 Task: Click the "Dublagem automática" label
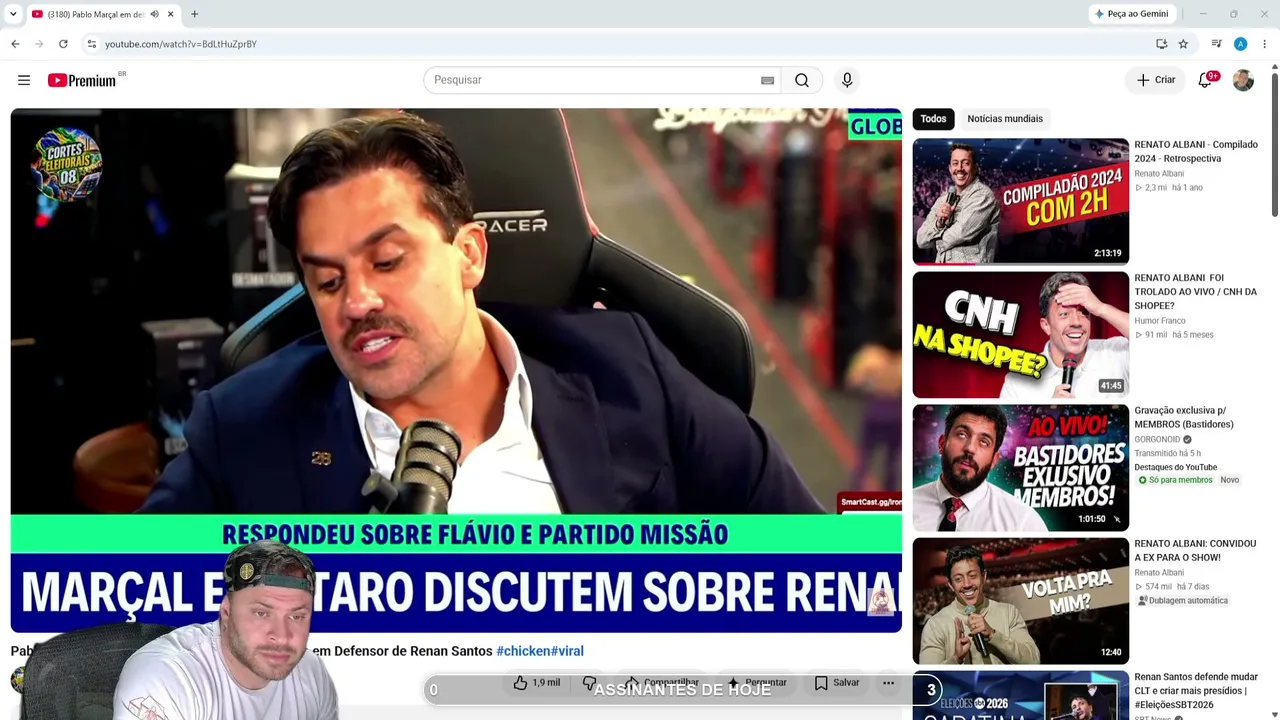[x=1182, y=601]
